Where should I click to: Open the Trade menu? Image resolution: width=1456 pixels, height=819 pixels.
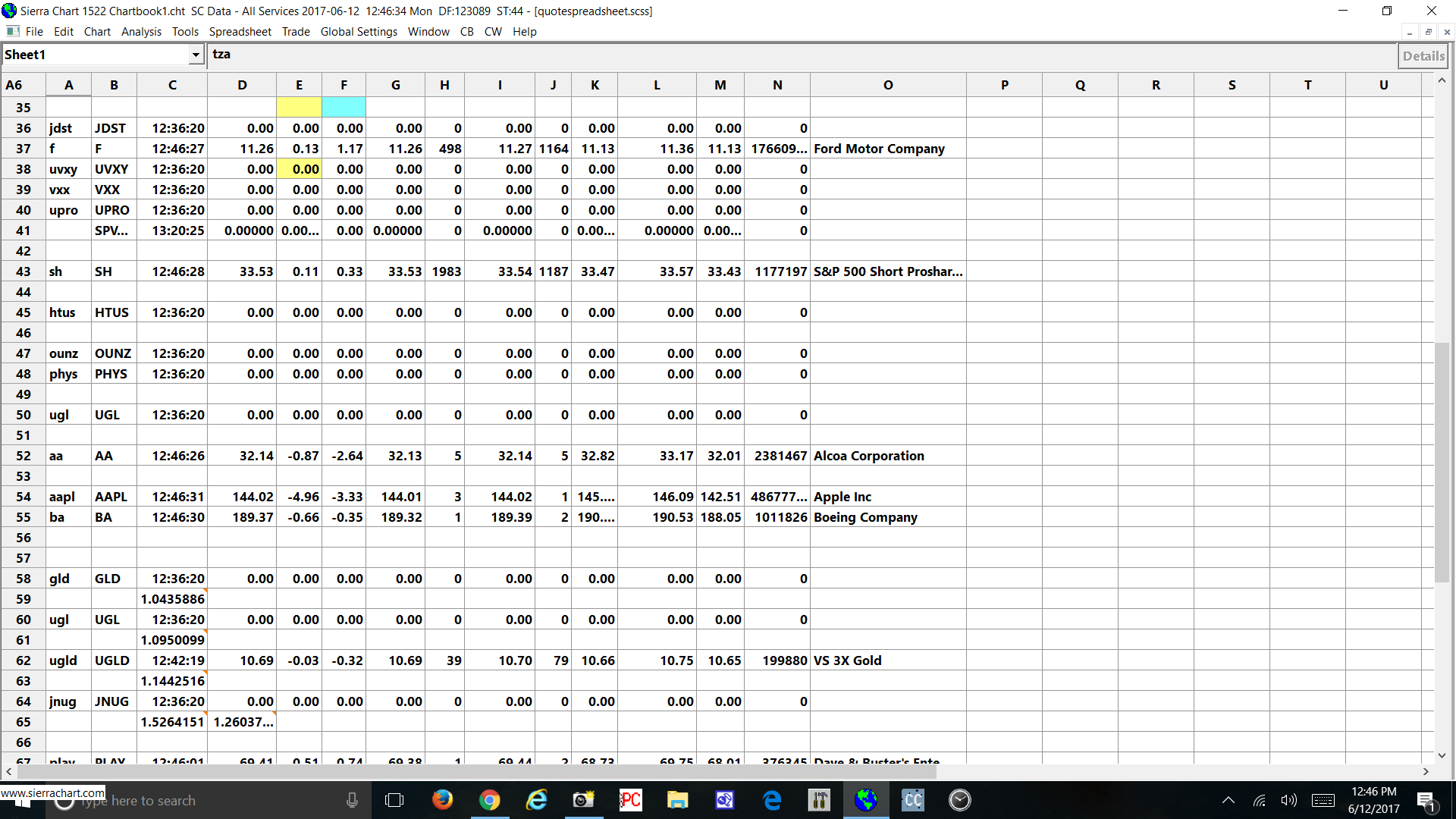[296, 32]
